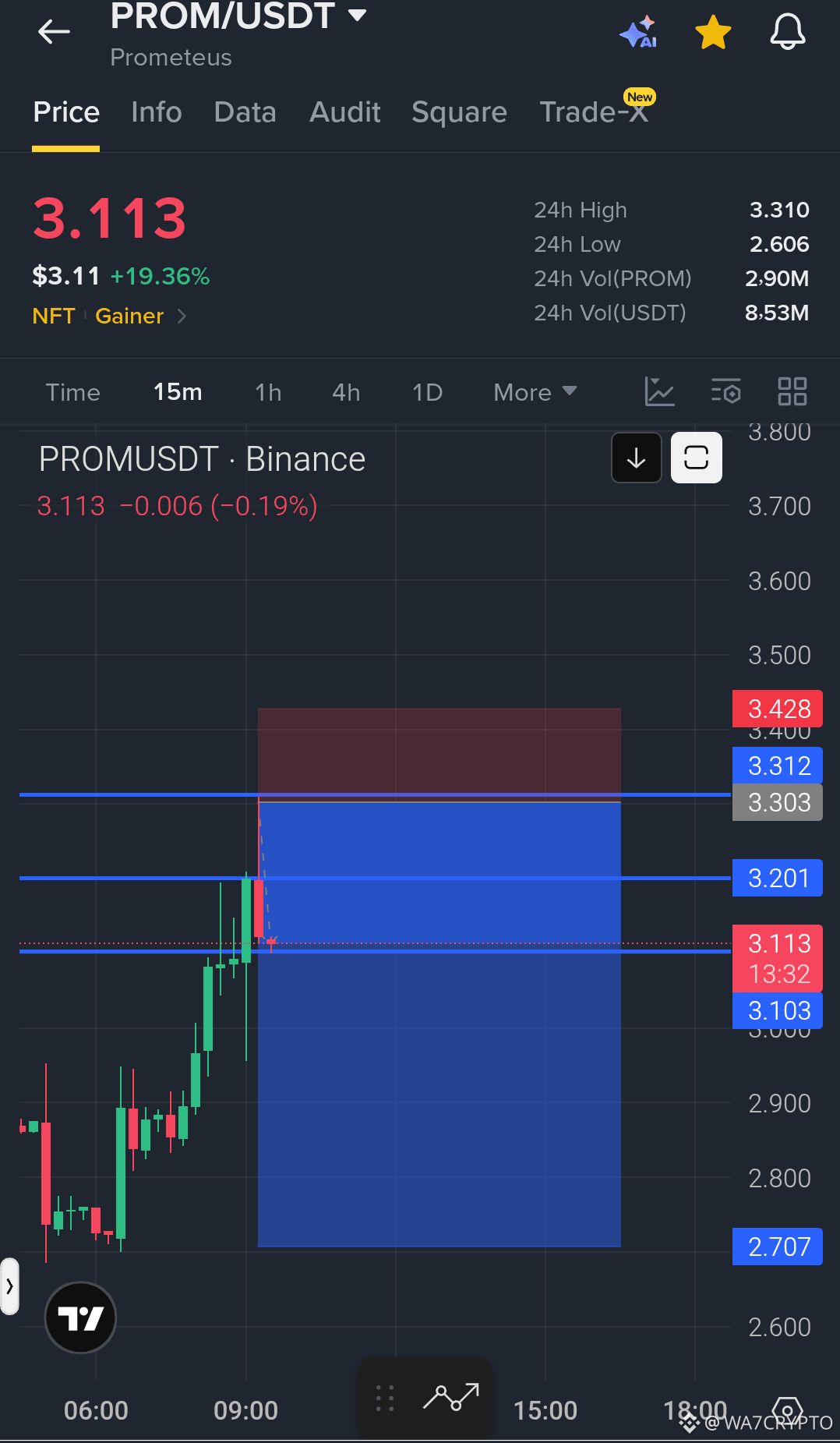
Task: Click the large 3.113 last price
Action: coord(109,218)
